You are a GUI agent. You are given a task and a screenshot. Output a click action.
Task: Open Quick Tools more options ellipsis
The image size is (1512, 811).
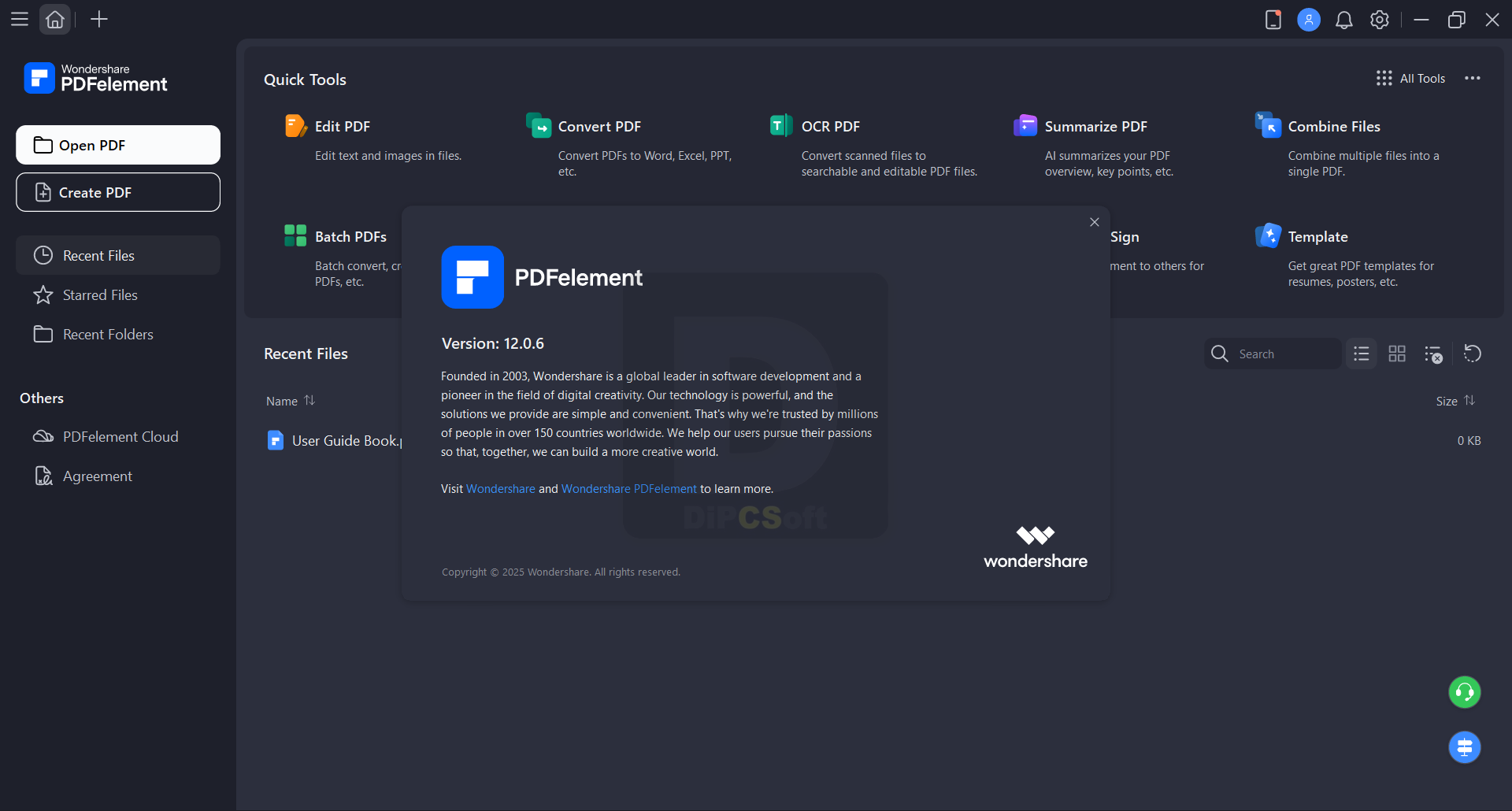1473,78
